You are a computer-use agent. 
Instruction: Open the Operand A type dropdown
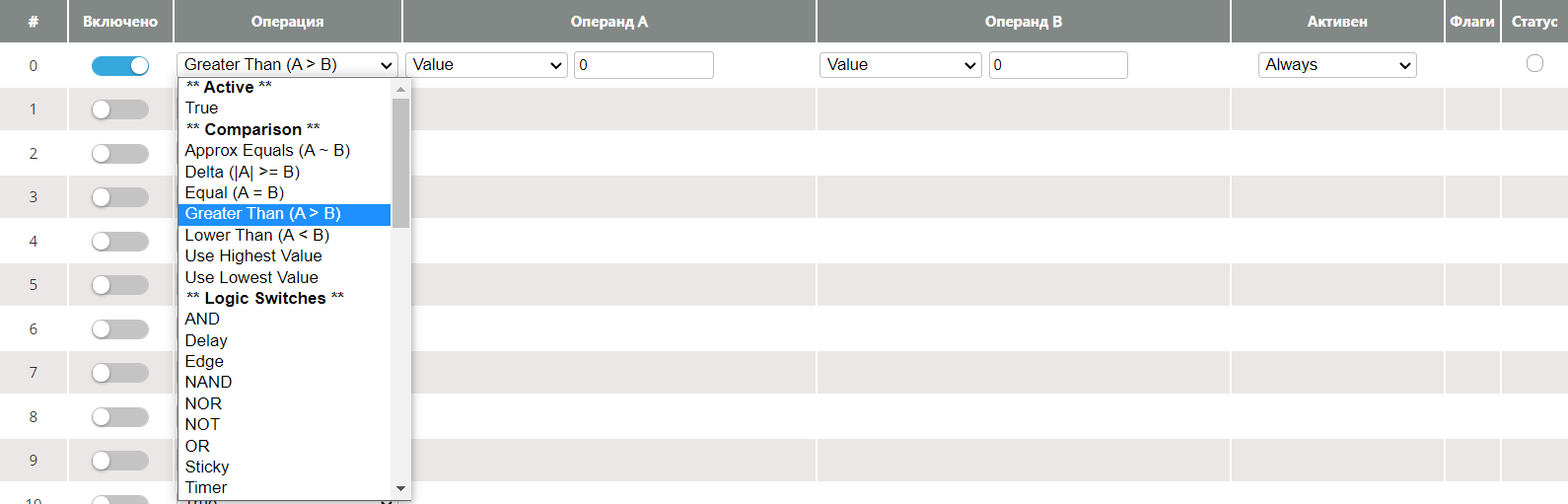(486, 65)
